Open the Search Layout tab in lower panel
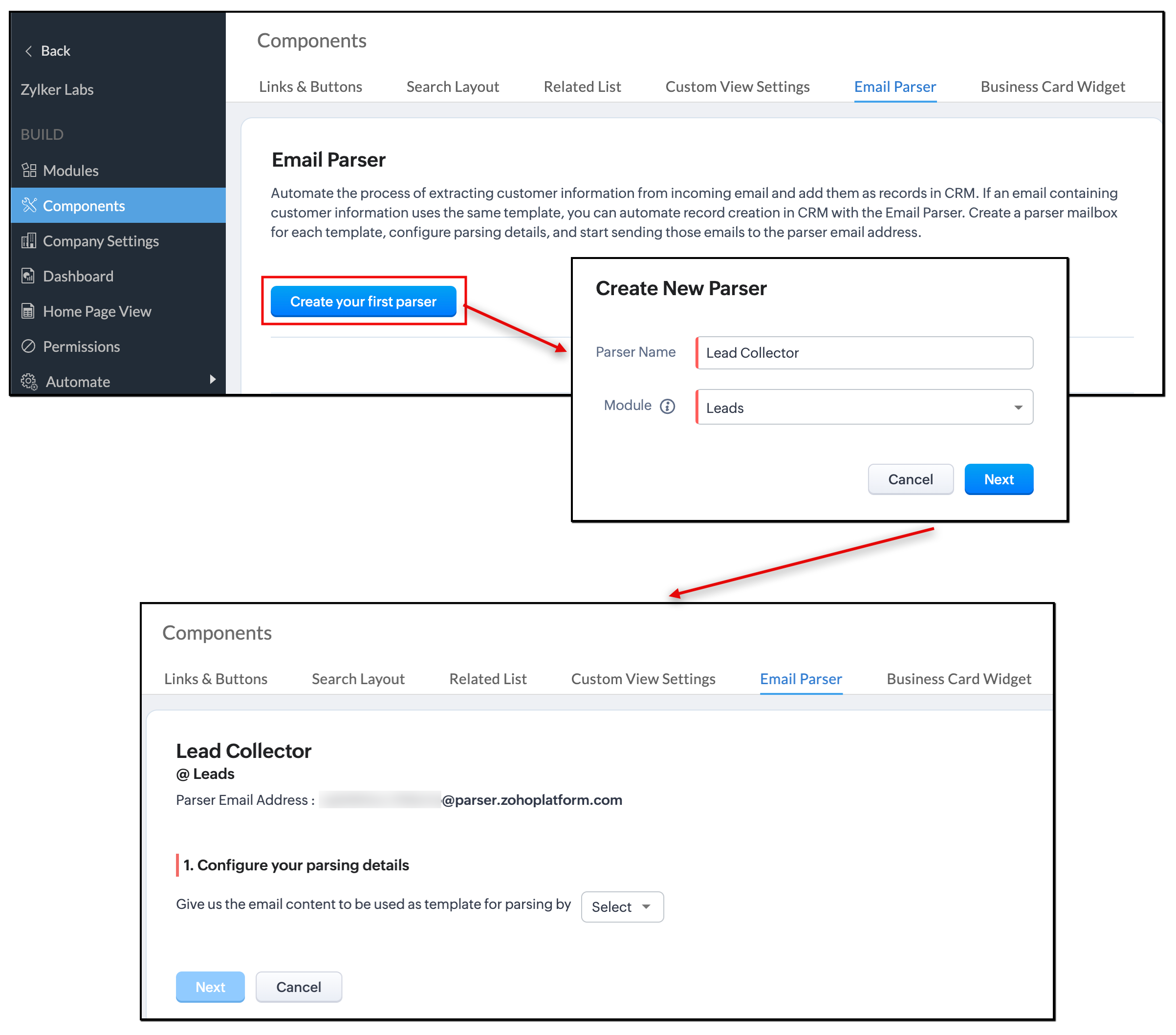Viewport: 1176px width, 1035px height. (x=358, y=679)
